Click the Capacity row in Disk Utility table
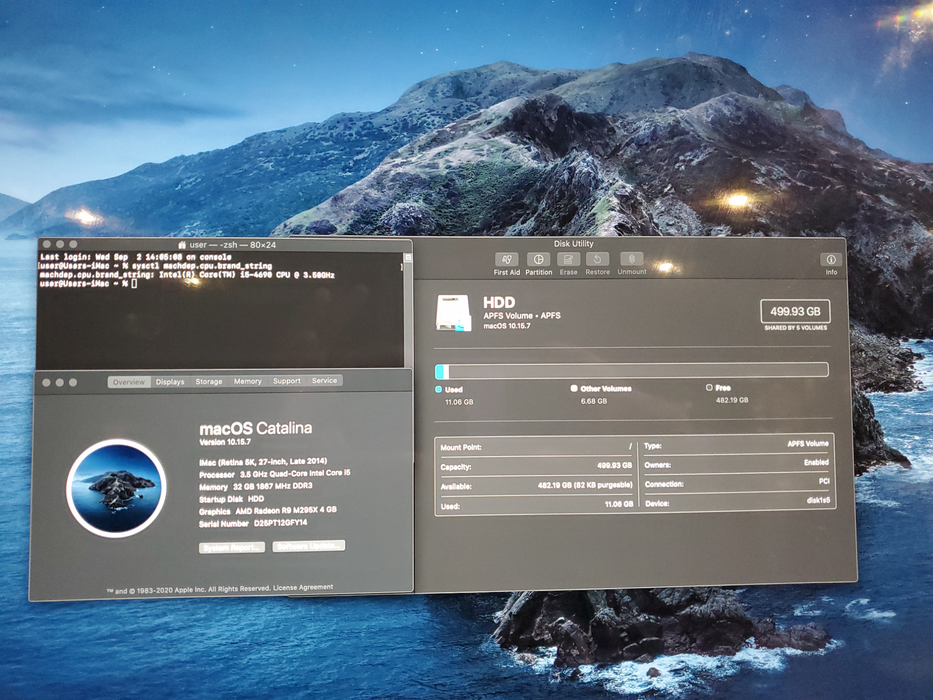This screenshot has width=933, height=700. coord(536,466)
